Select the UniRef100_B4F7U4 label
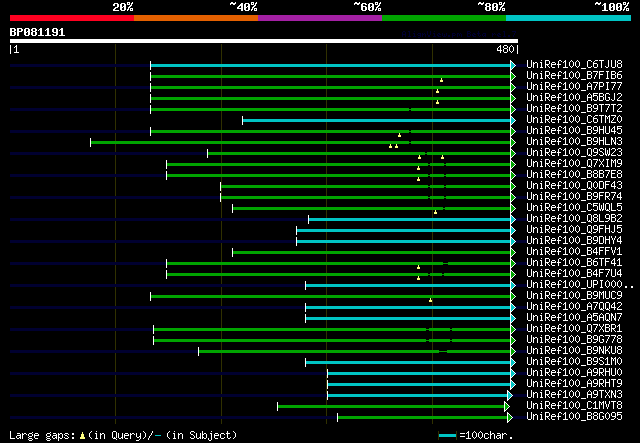Image resolution: width=640 pixels, height=443 pixels. pos(574,274)
